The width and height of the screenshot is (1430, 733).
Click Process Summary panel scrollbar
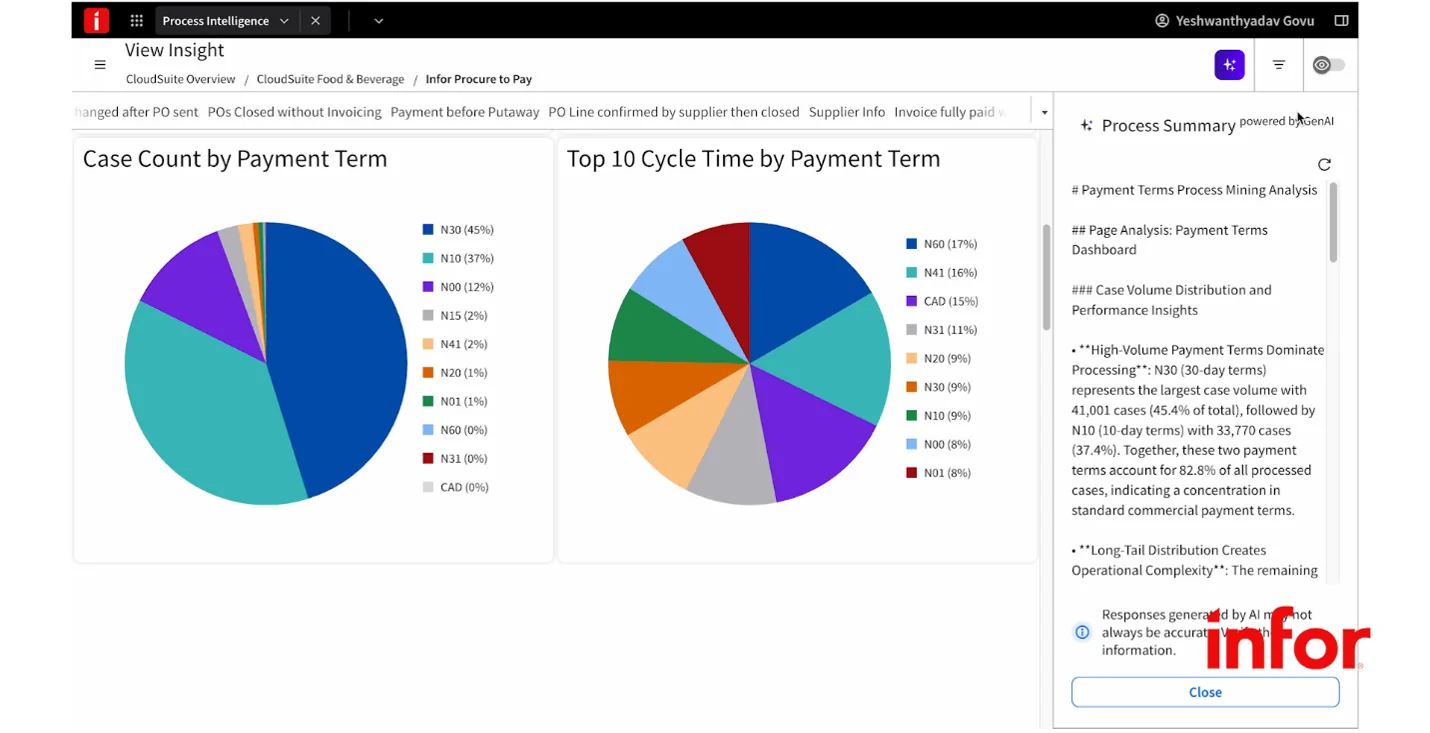1333,223
